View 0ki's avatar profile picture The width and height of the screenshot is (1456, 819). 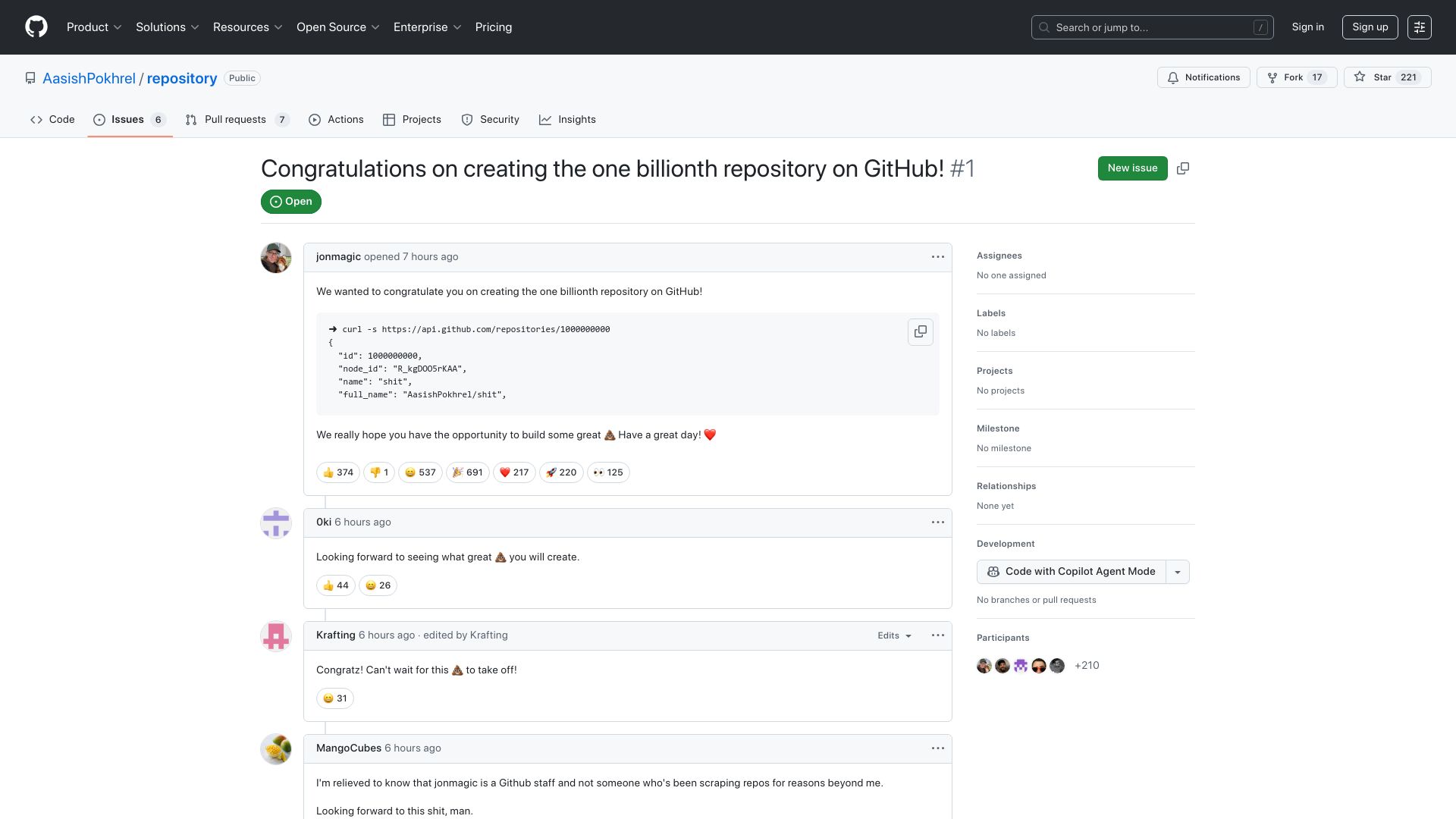click(276, 523)
